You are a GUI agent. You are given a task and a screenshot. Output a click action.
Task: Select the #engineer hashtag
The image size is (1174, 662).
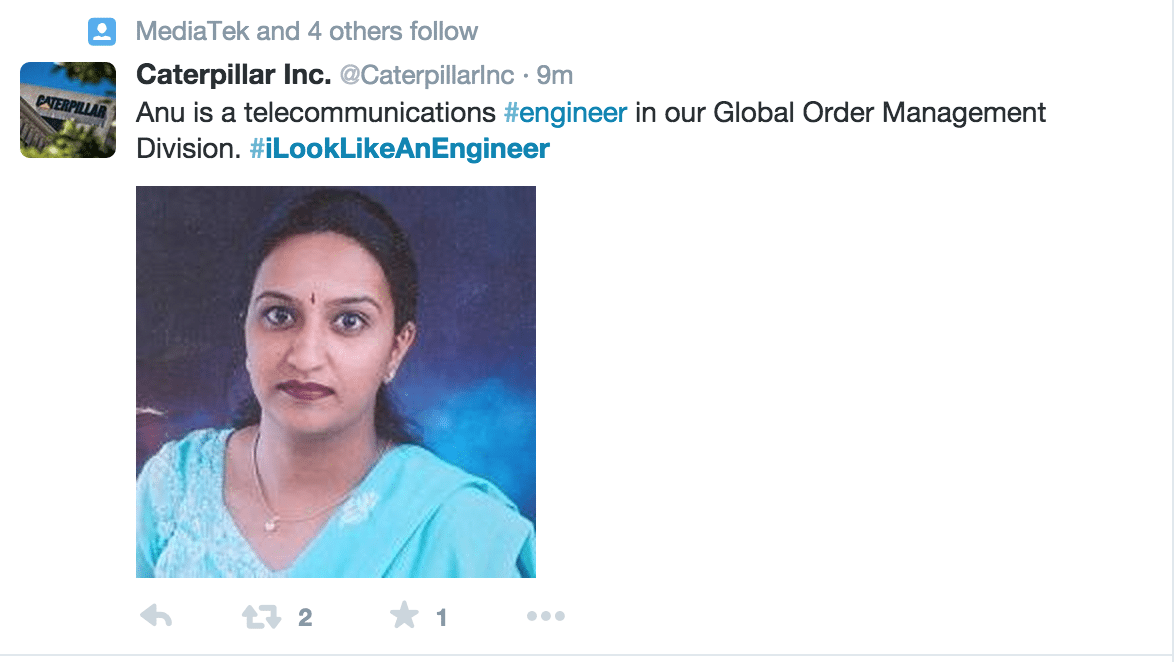565,112
